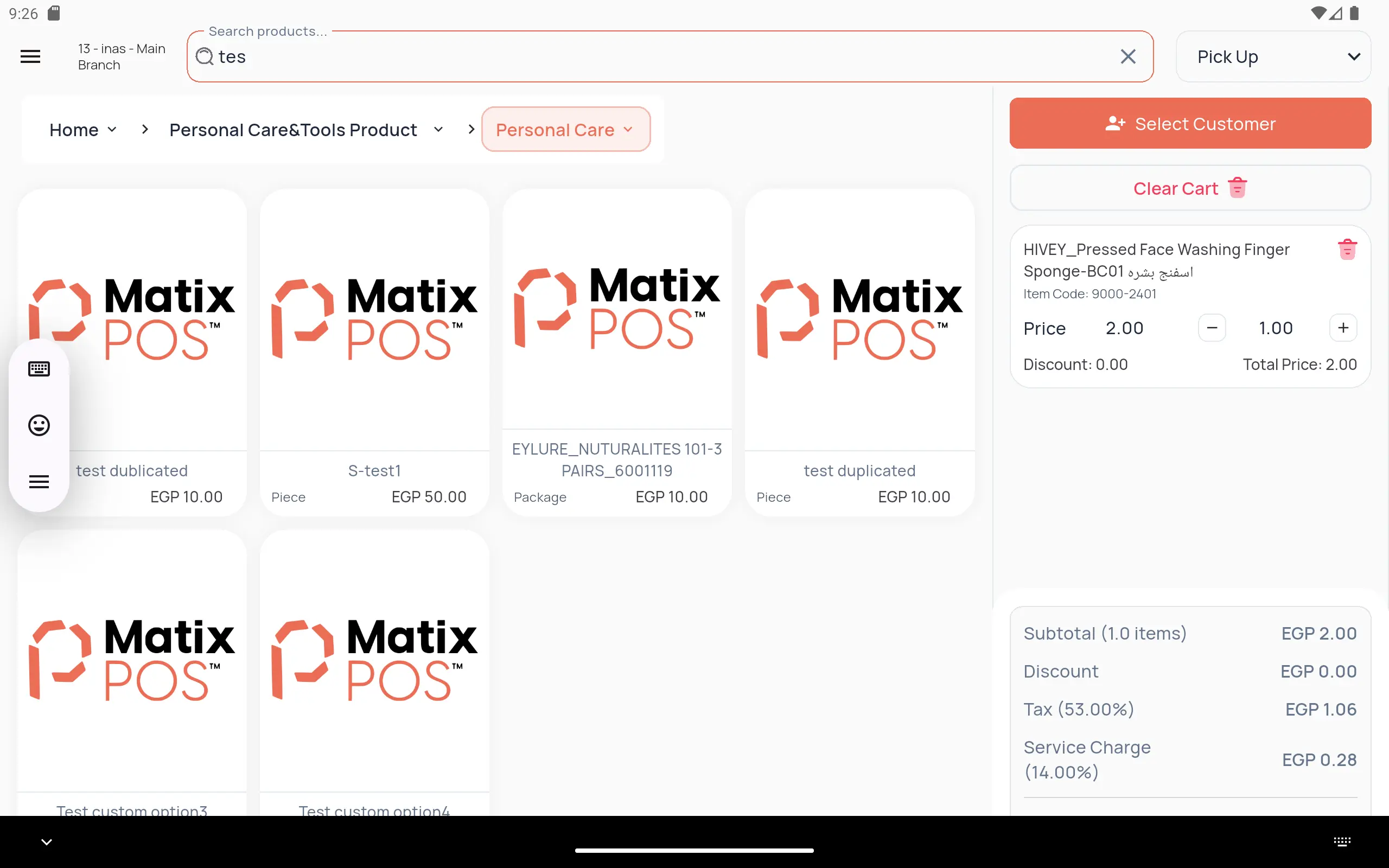Collapse keyboard with bottom chevron
The image size is (1389, 868).
coord(47,841)
